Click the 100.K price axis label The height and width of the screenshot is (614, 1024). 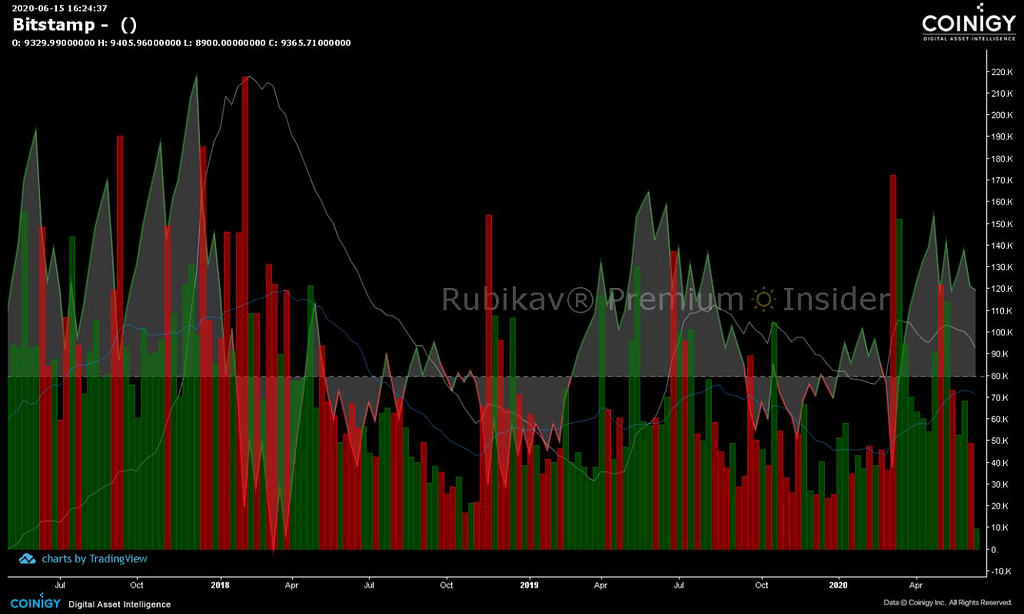[1002, 332]
